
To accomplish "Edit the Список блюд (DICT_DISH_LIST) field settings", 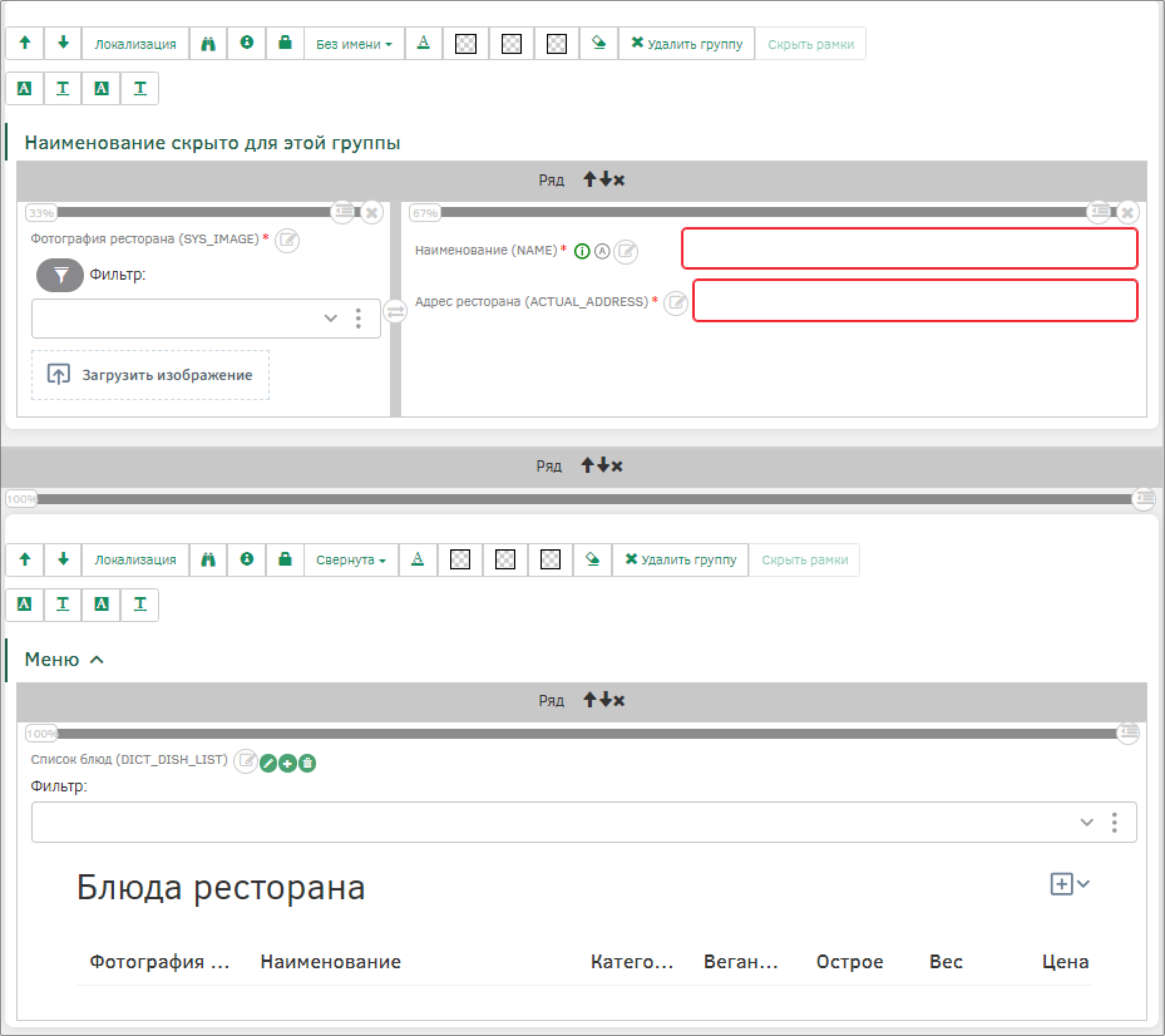I will pyautogui.click(x=246, y=761).
